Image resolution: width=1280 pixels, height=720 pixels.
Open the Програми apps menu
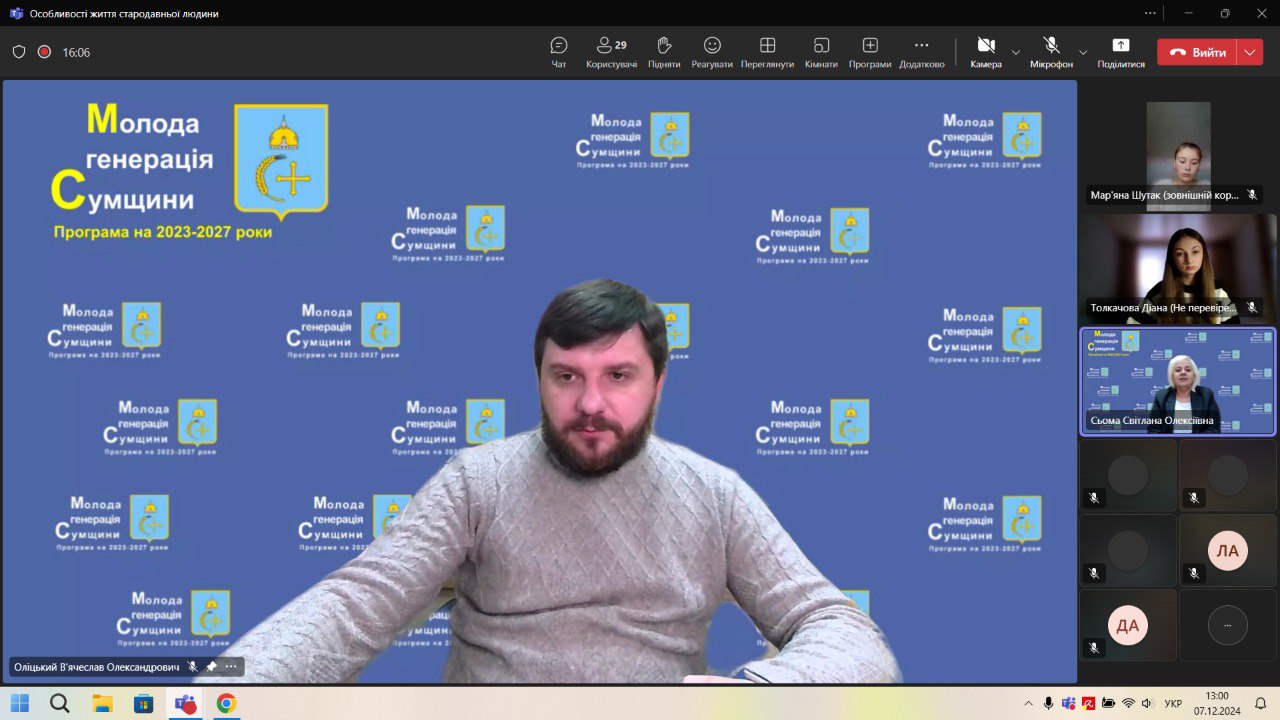tap(870, 52)
